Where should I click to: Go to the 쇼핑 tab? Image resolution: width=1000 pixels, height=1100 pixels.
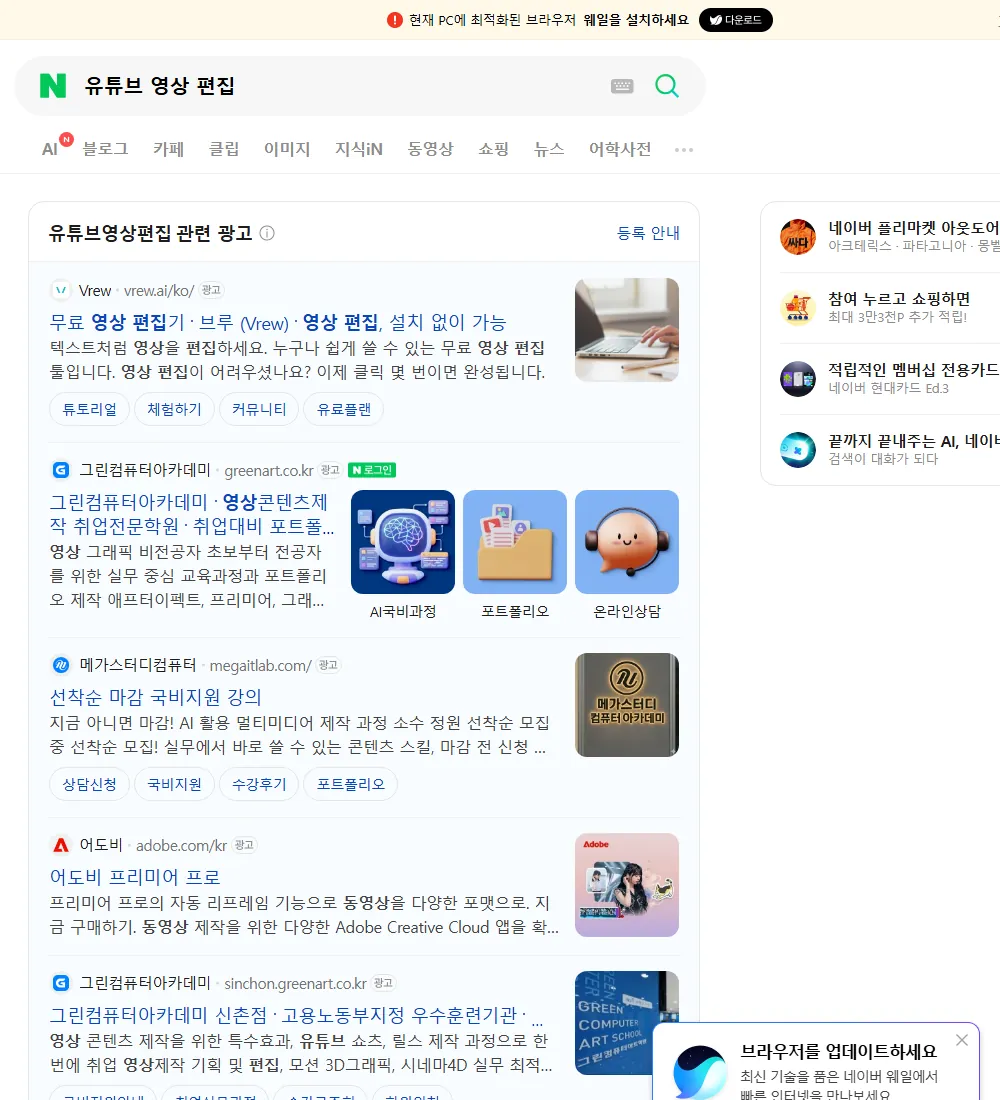(493, 149)
